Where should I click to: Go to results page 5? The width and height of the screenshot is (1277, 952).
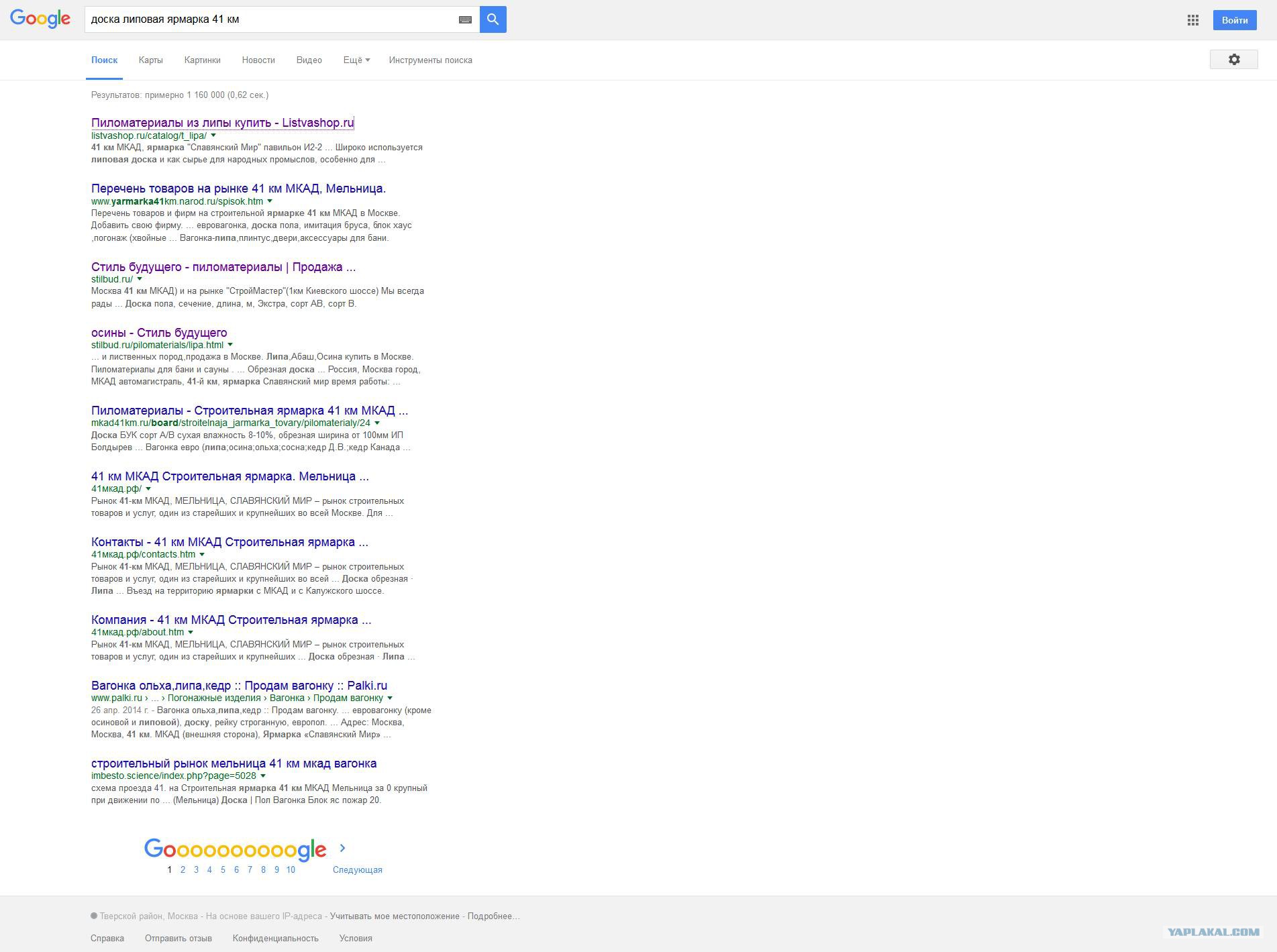click(223, 869)
